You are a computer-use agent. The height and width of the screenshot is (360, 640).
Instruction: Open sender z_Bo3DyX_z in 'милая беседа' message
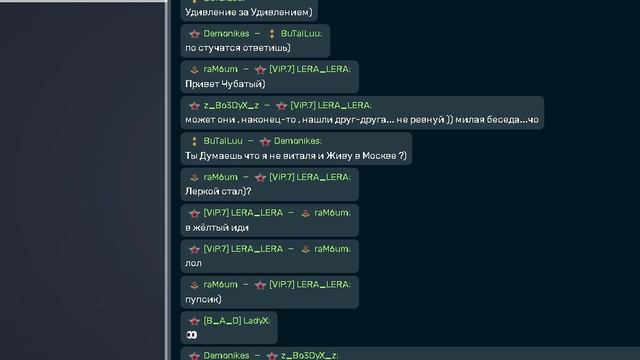pos(231,105)
